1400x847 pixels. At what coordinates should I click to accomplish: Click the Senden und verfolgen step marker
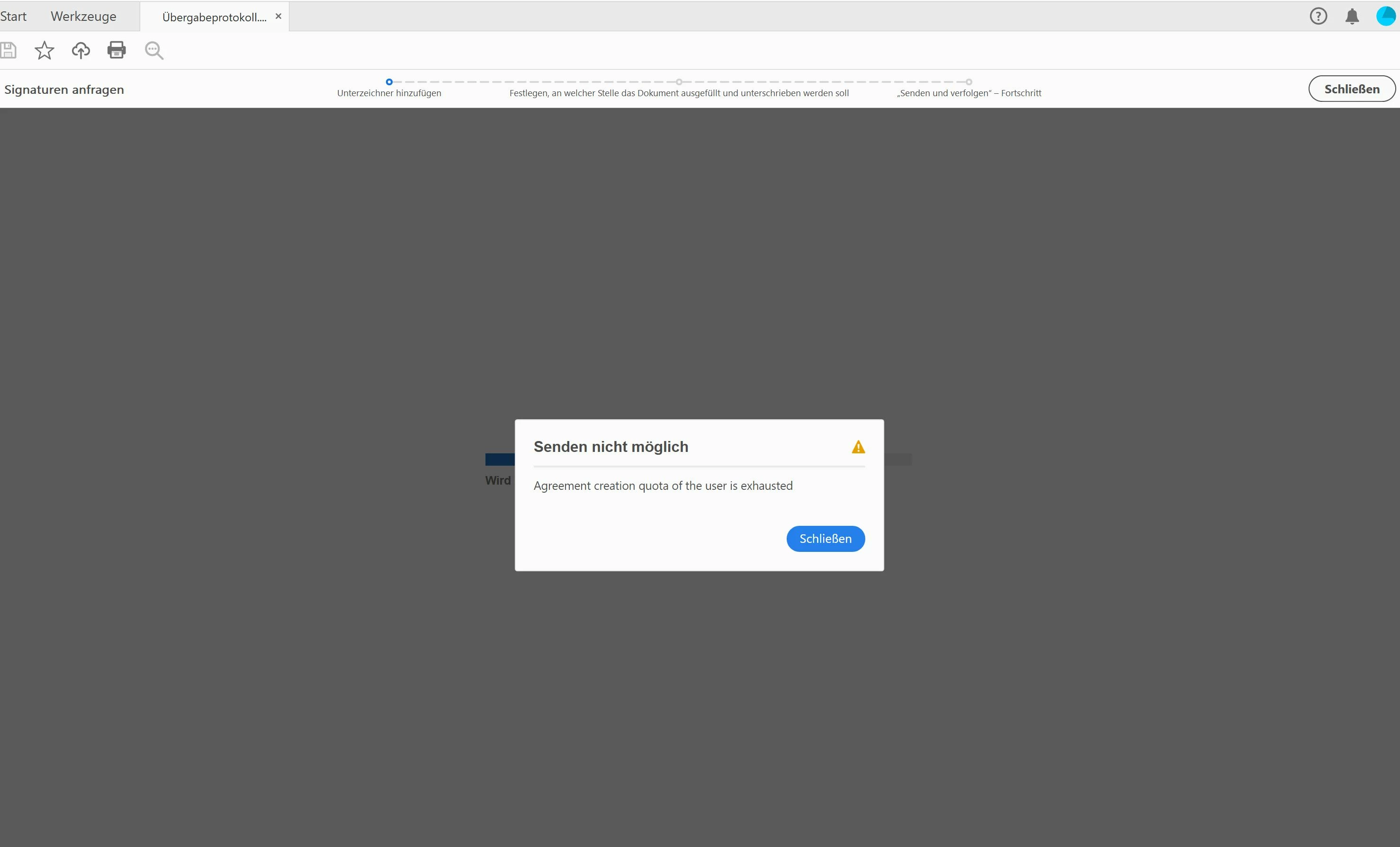(969, 82)
